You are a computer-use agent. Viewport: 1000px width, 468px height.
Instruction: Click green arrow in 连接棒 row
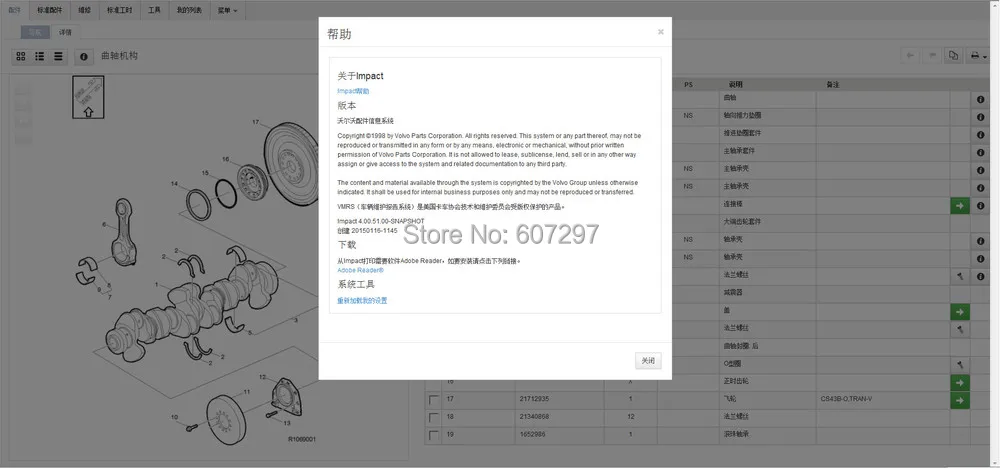tap(959, 205)
